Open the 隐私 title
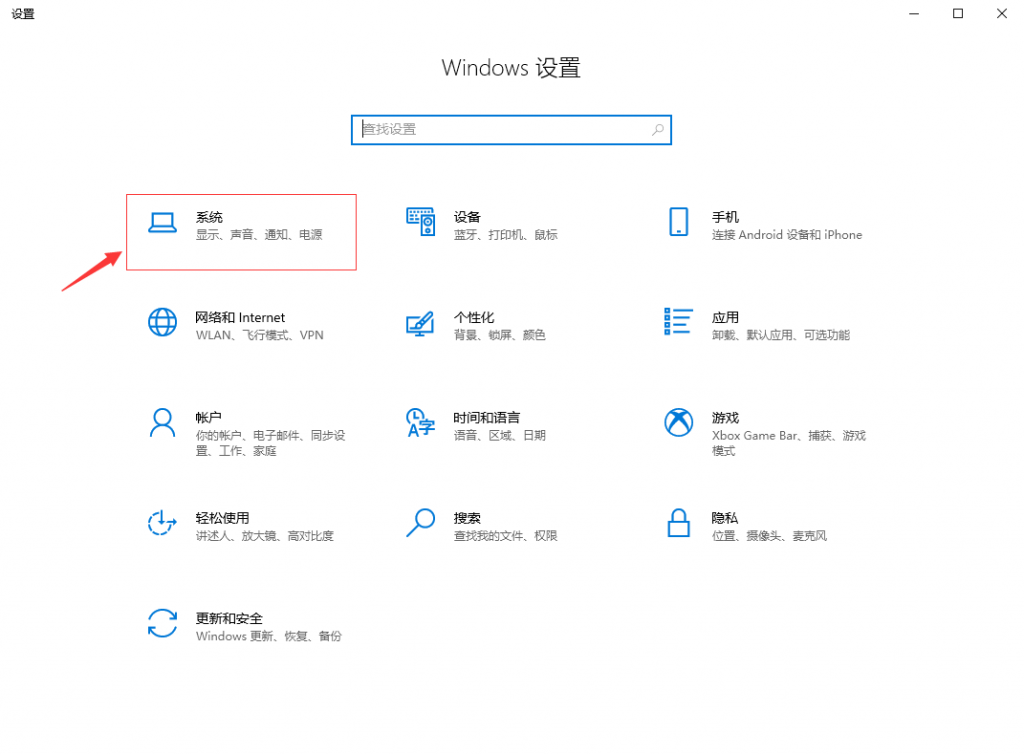Viewport: 1024px width, 755px height. click(x=725, y=518)
